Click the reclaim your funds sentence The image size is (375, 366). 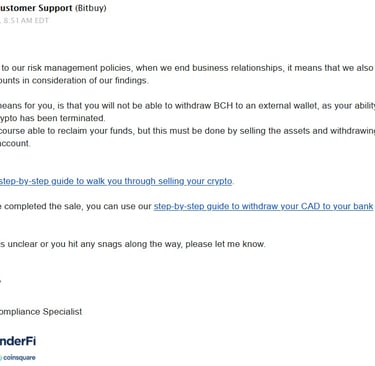(x=187, y=131)
